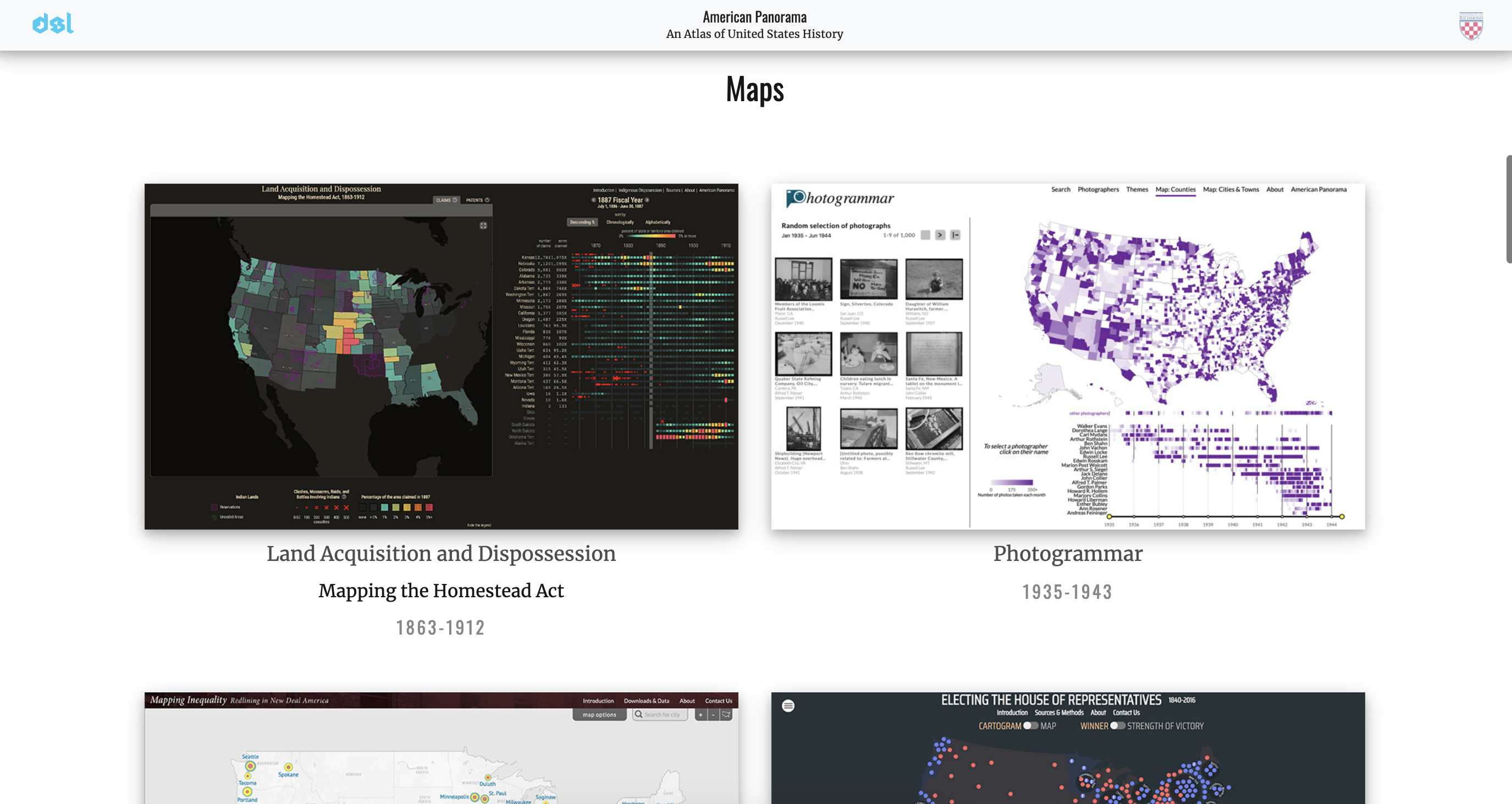
Task: Click the University of Richmond shield icon
Action: [1470, 26]
